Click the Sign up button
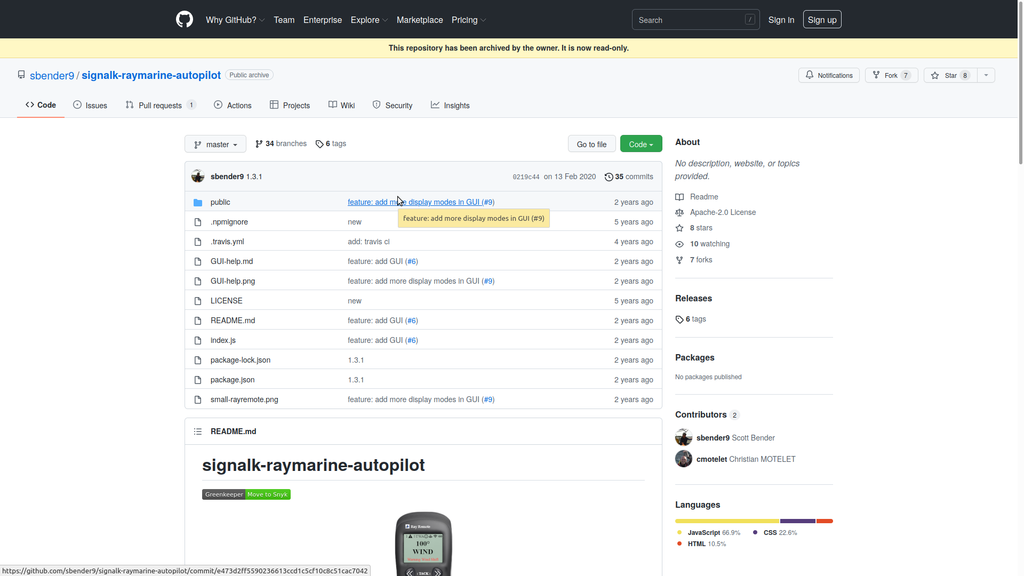The height and width of the screenshot is (576, 1024). 822,20
